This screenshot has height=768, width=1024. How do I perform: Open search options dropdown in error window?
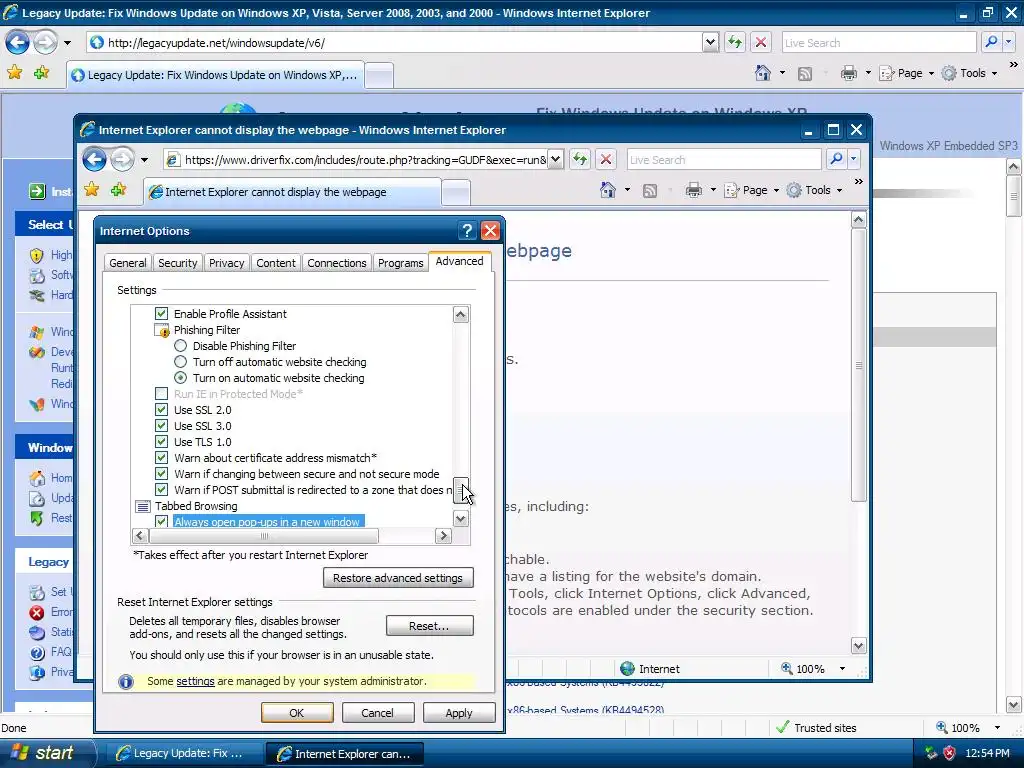pos(853,159)
